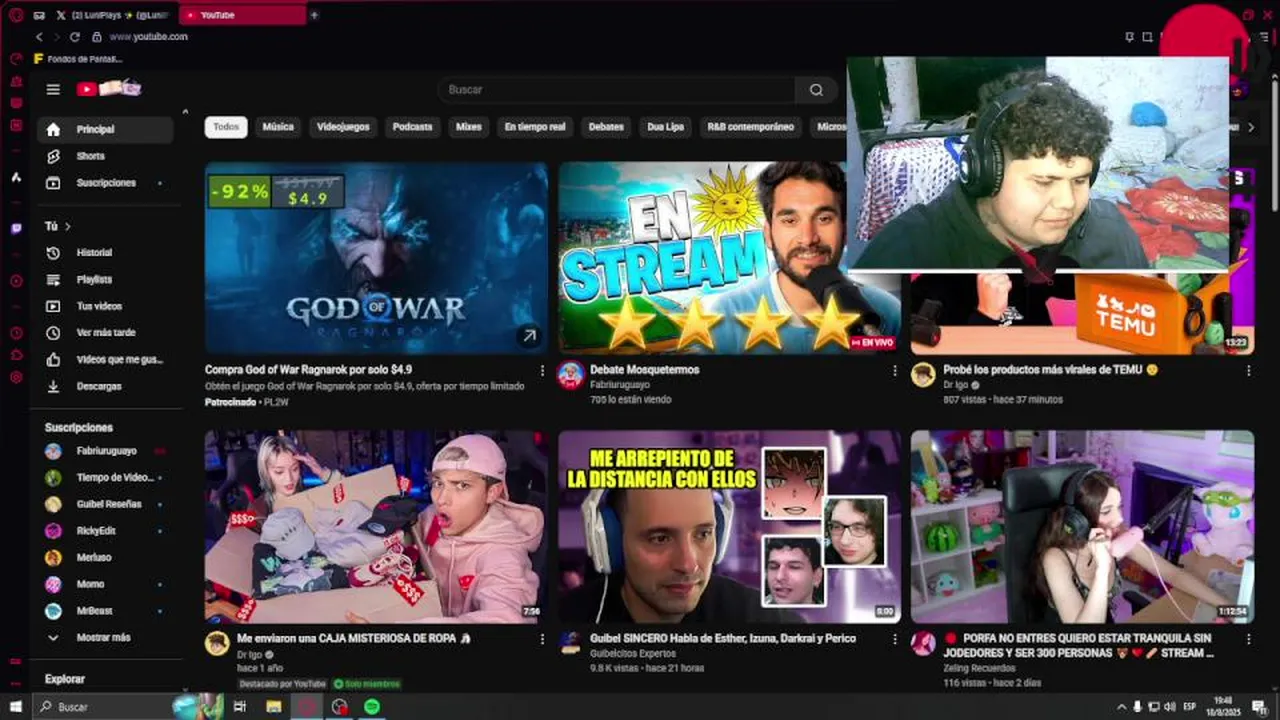Open options for God of War ad

542,370
